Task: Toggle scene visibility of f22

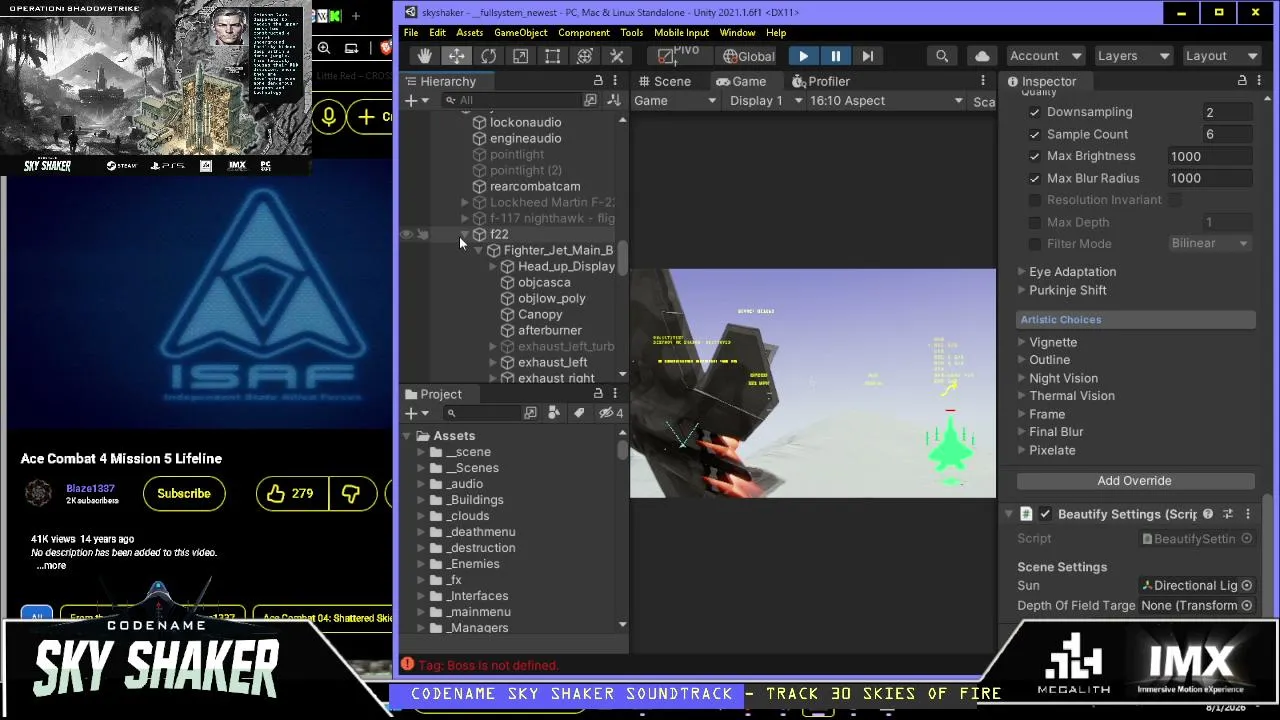Action: tap(406, 234)
